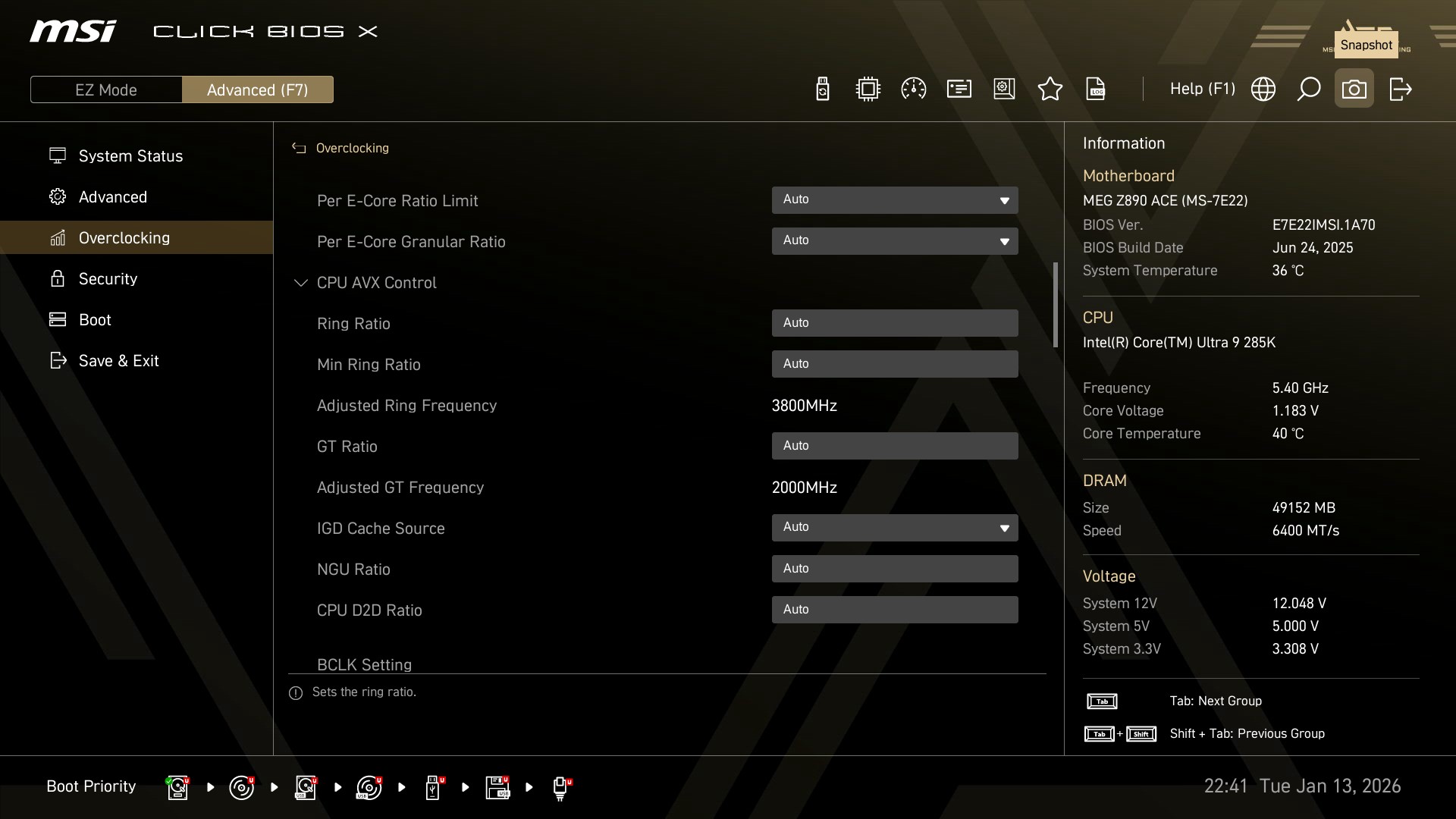The width and height of the screenshot is (1456, 819).
Task: Switch to EZ Mode
Action: pos(106,89)
